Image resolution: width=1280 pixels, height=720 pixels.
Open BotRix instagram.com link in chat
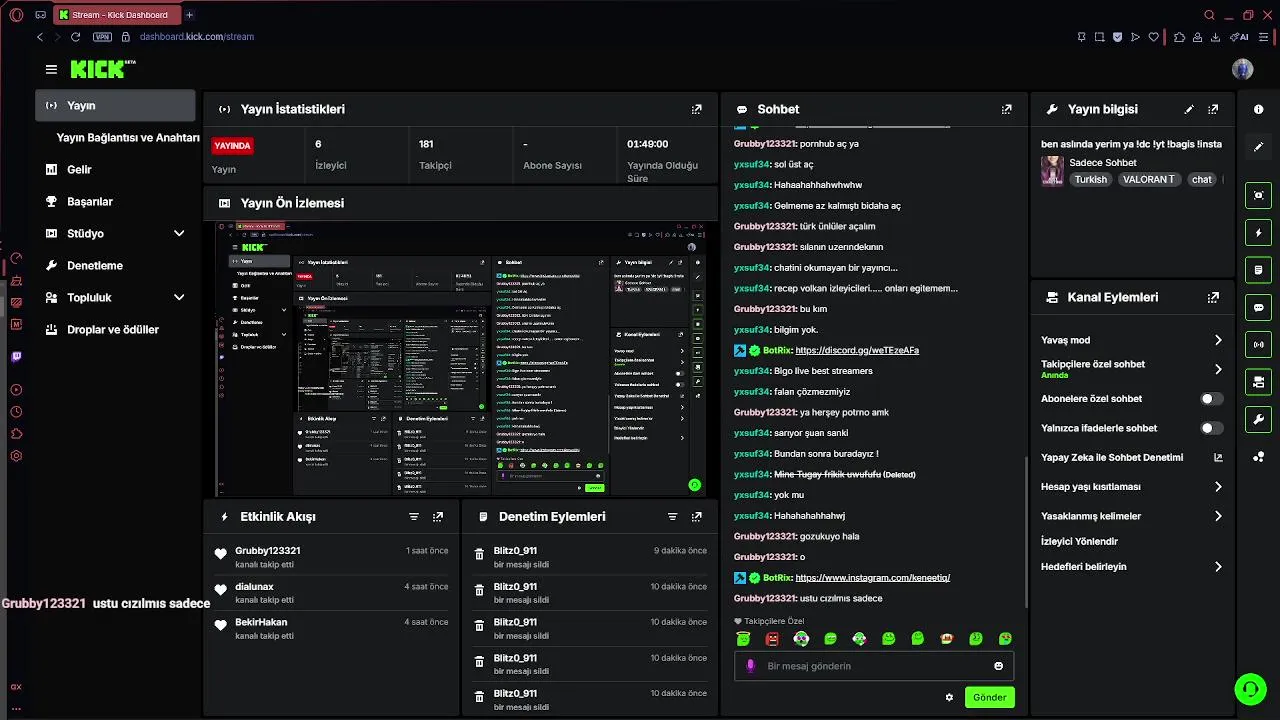pos(872,578)
